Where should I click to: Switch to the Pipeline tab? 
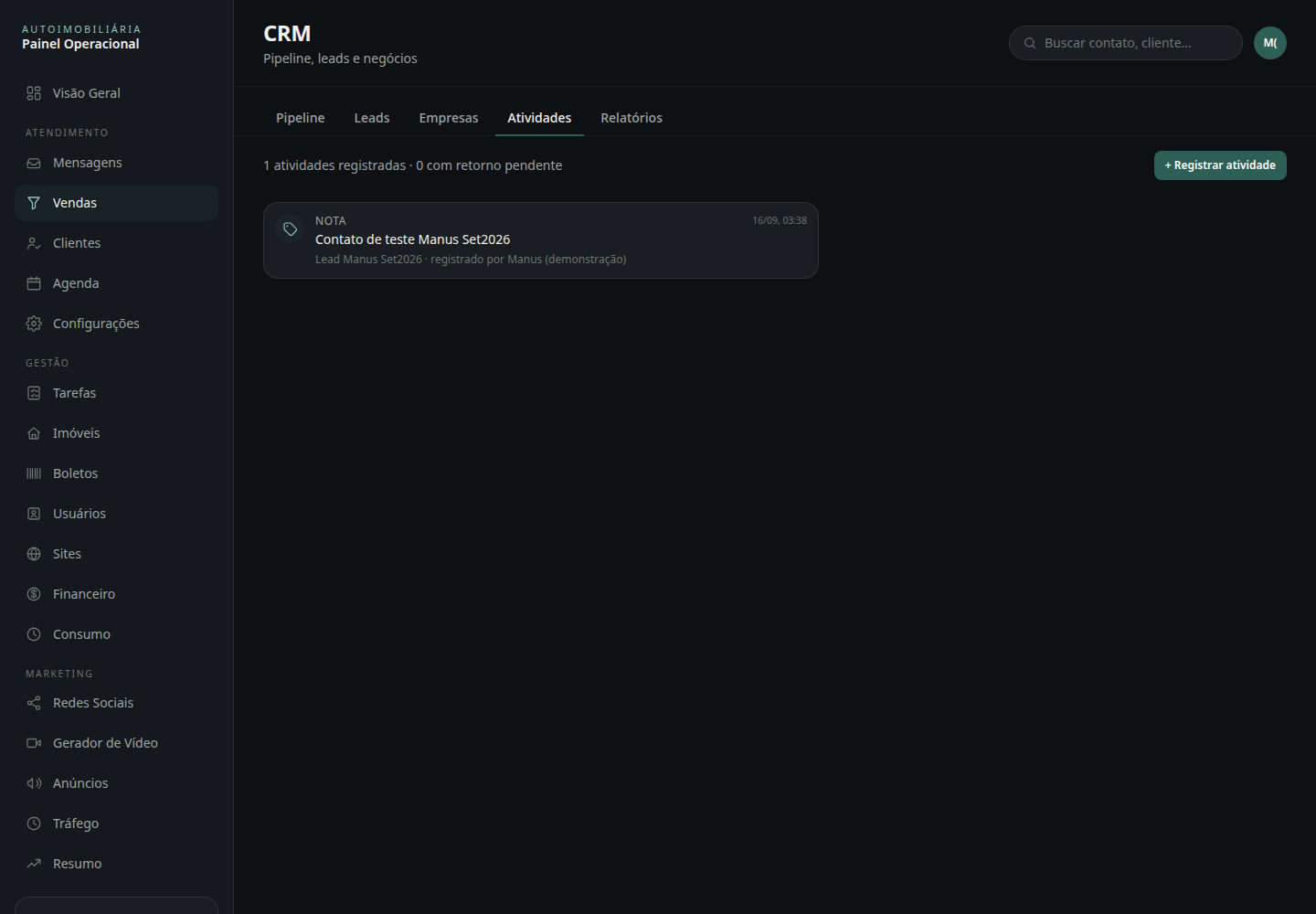[x=301, y=118]
